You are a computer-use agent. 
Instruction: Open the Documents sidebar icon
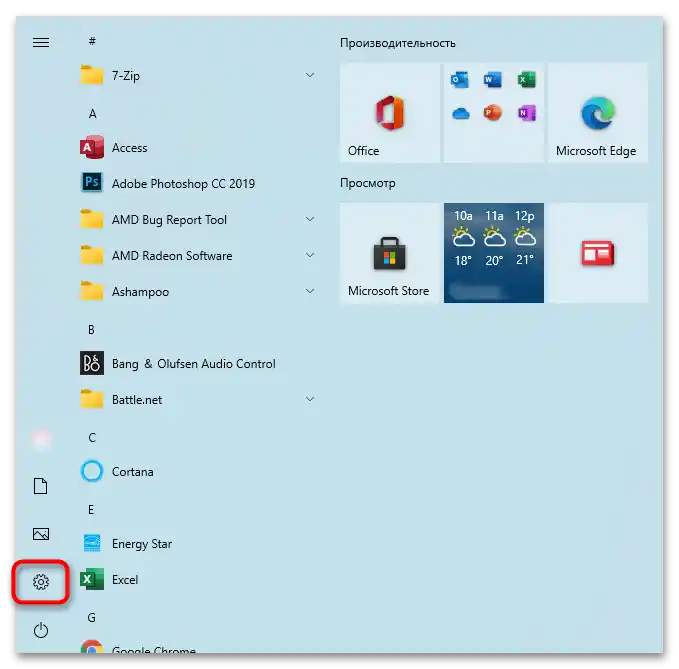[41, 486]
